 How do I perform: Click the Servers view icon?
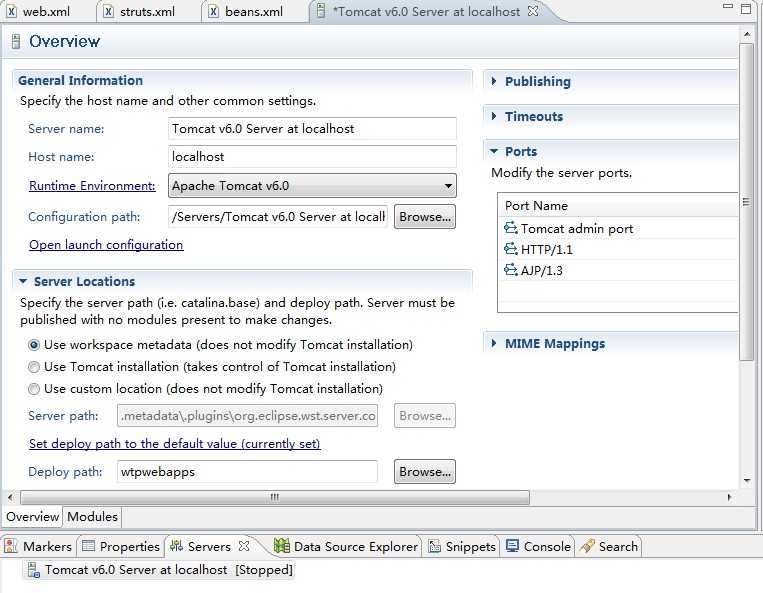point(176,546)
